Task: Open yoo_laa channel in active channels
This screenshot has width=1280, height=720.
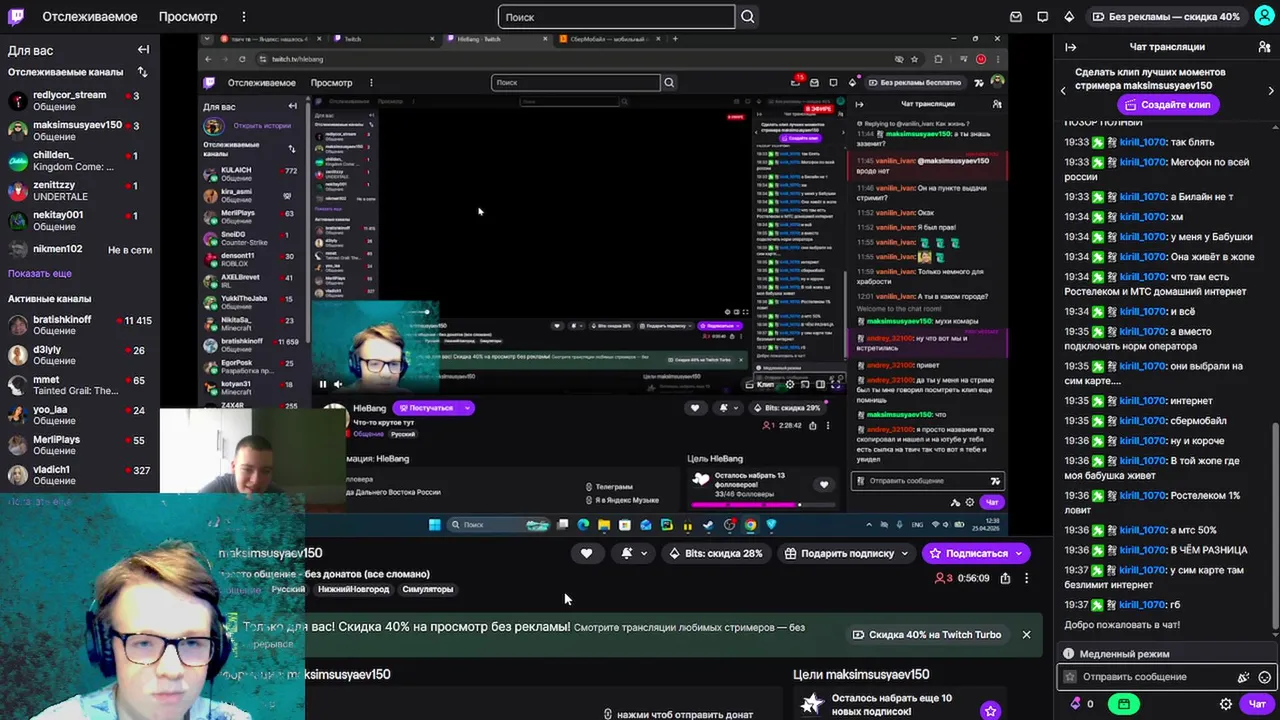Action: tap(80, 416)
